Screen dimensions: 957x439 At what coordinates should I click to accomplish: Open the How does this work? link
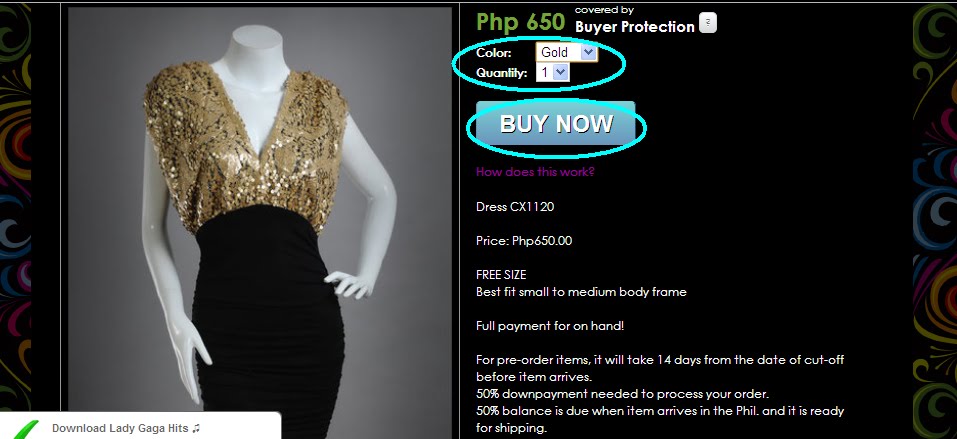point(535,172)
